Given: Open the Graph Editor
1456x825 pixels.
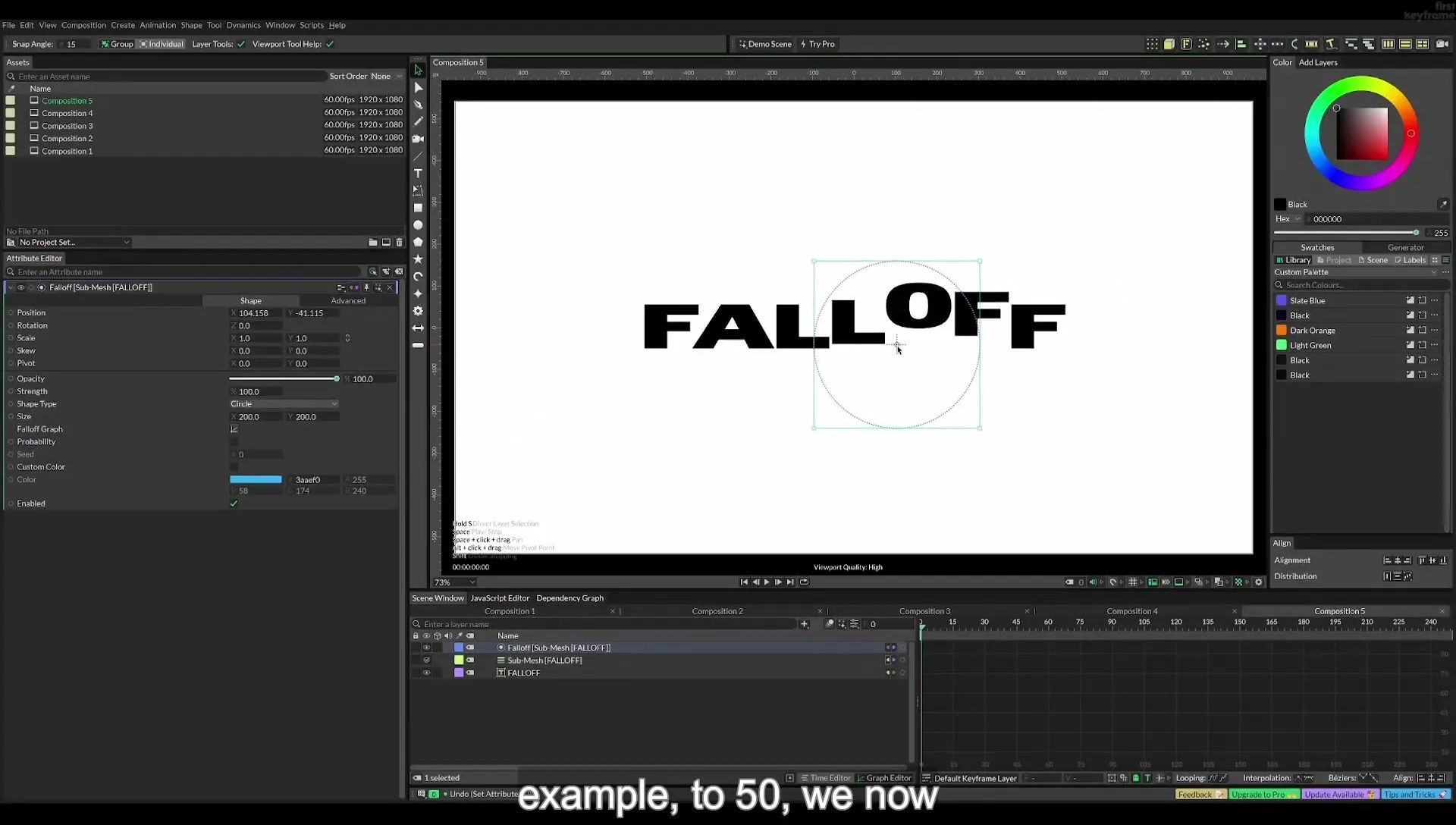Looking at the screenshot, I should tap(884, 778).
